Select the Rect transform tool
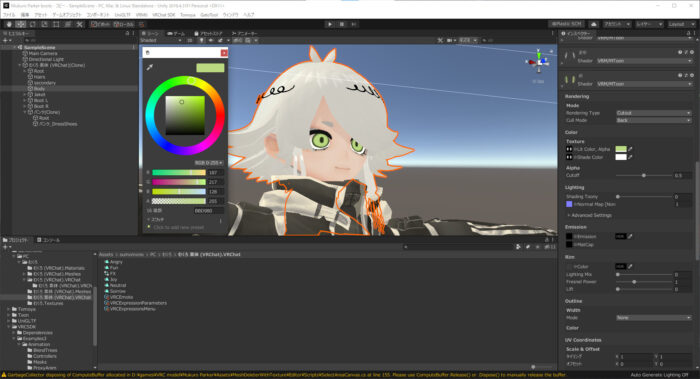This screenshot has width=700, height=379. (56, 24)
